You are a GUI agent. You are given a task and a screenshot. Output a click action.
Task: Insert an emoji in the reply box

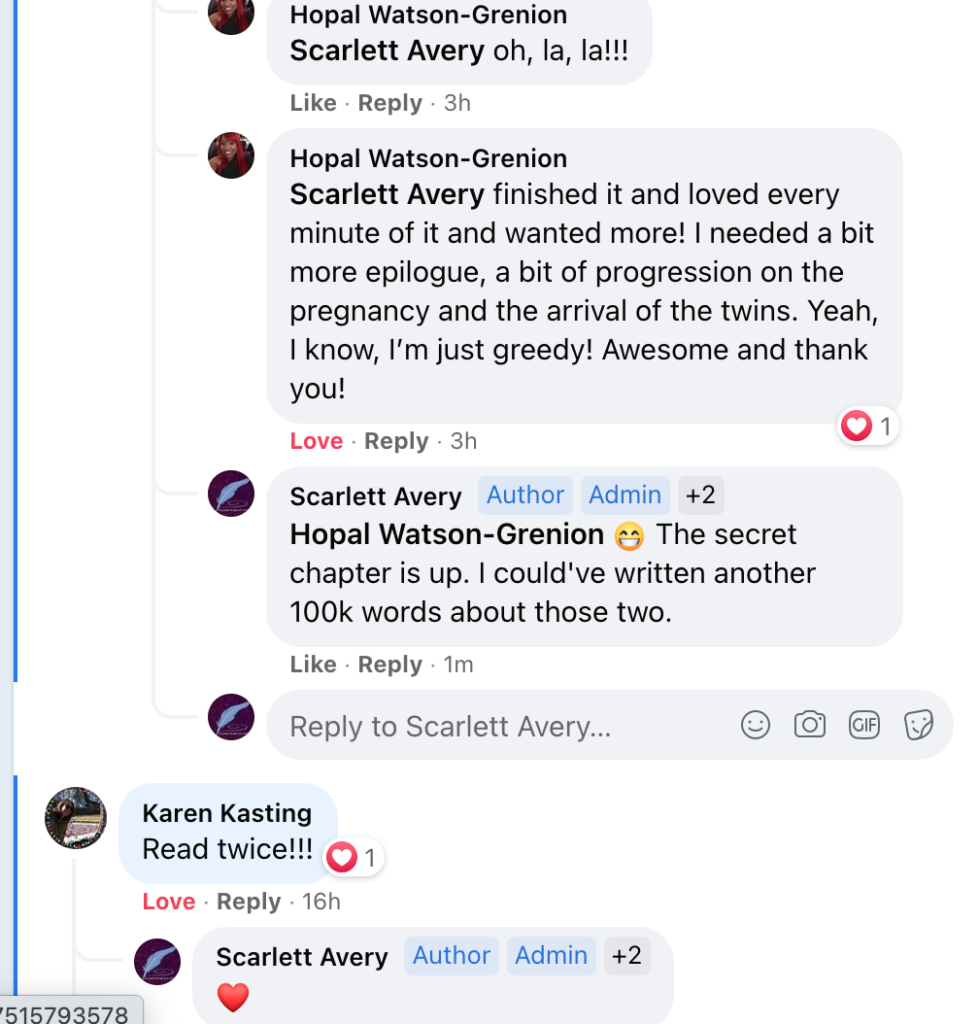pos(755,725)
